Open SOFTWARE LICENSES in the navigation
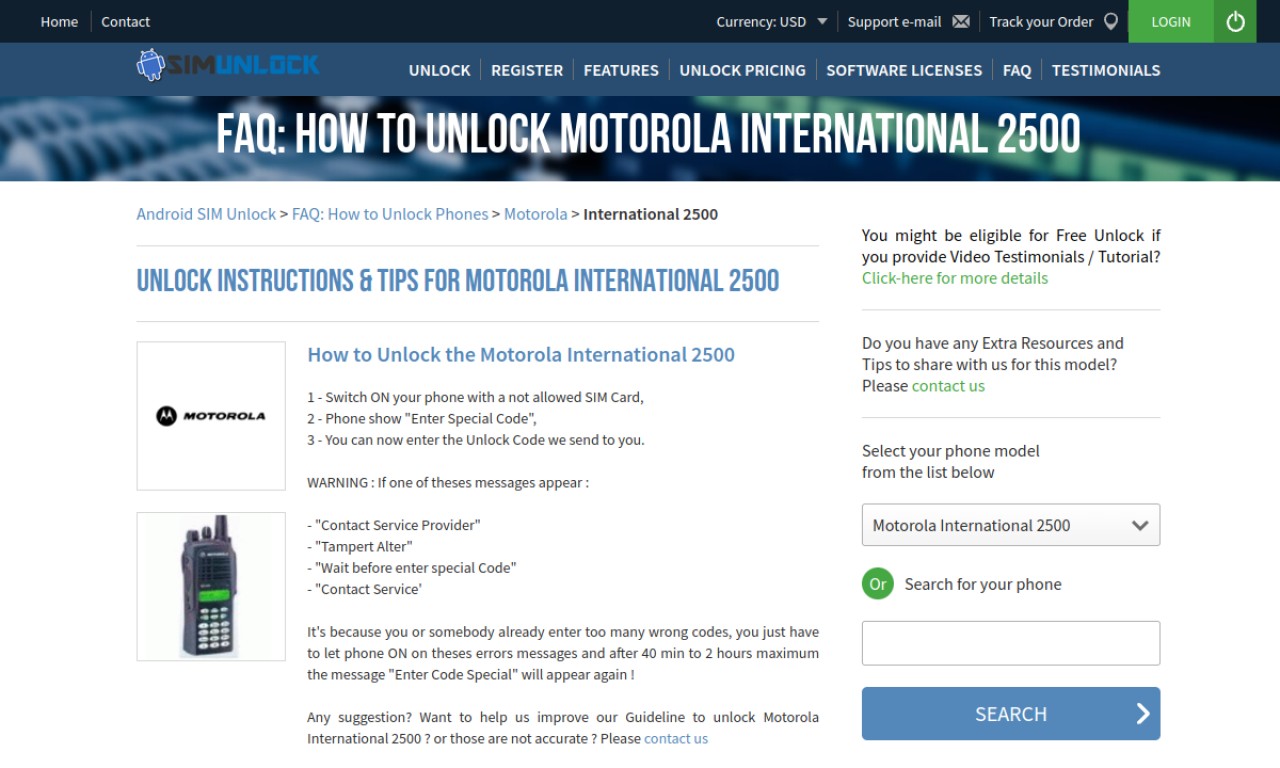Image resolution: width=1280 pixels, height=768 pixels. [904, 70]
